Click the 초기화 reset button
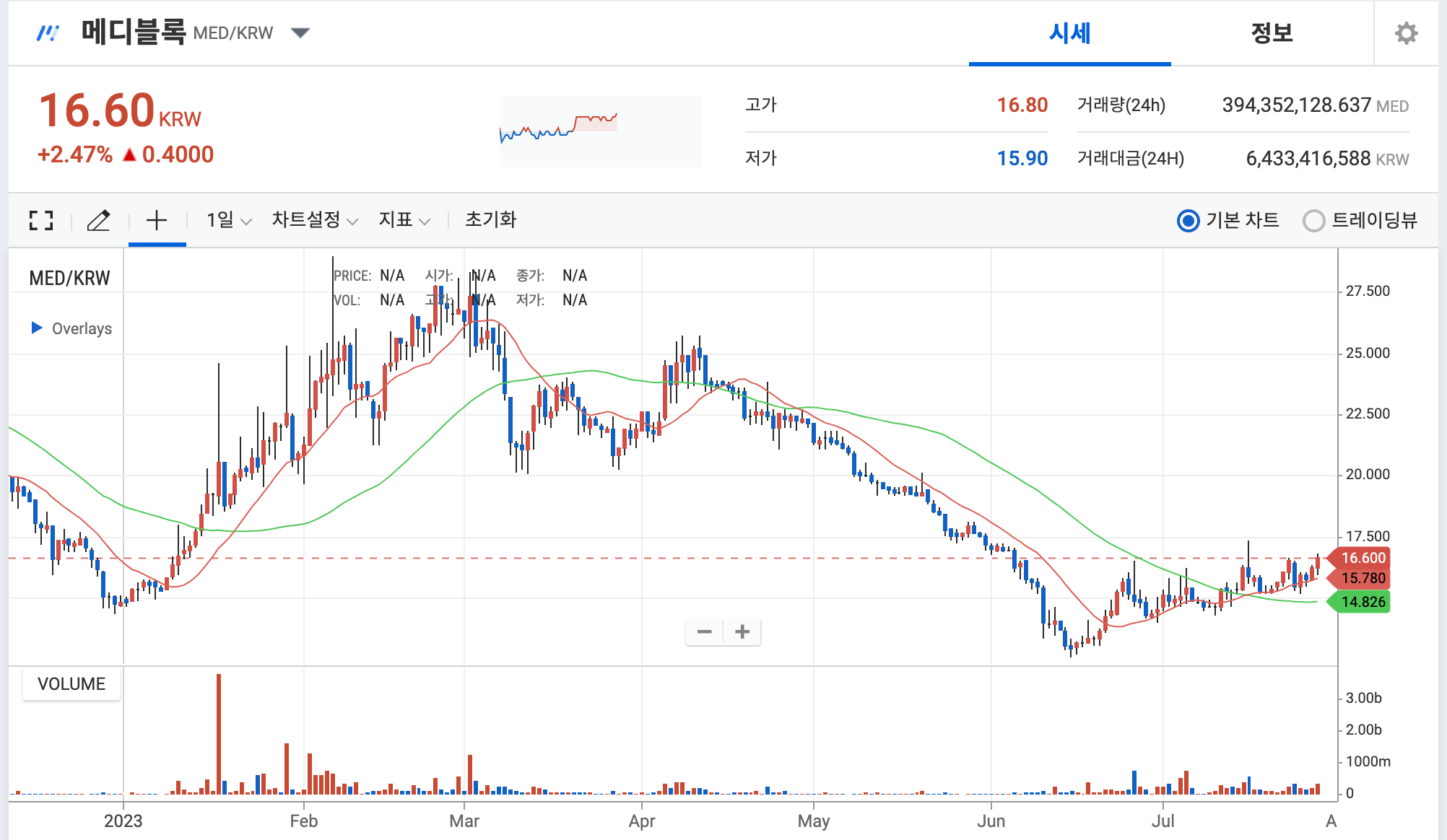 [x=490, y=220]
